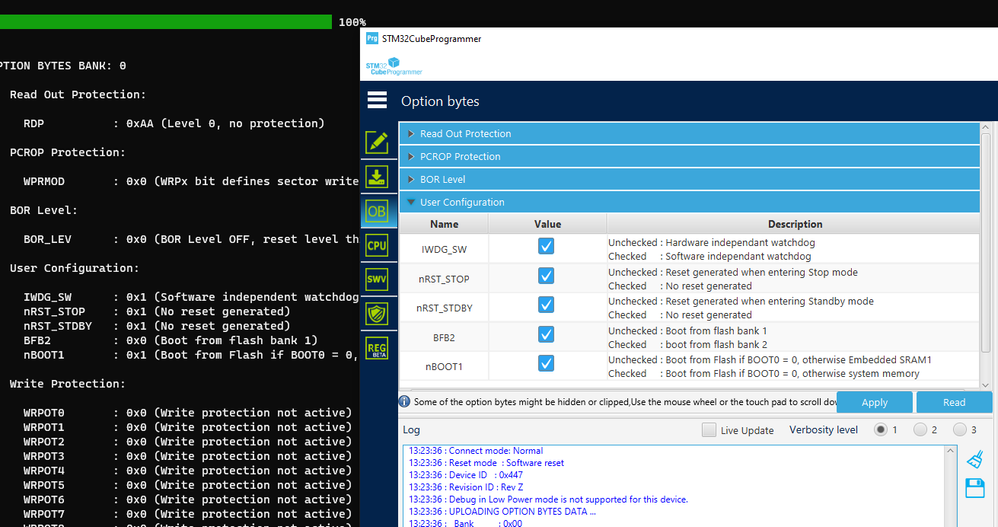Uncheck the IWDG_SW checkbox

coord(546,246)
